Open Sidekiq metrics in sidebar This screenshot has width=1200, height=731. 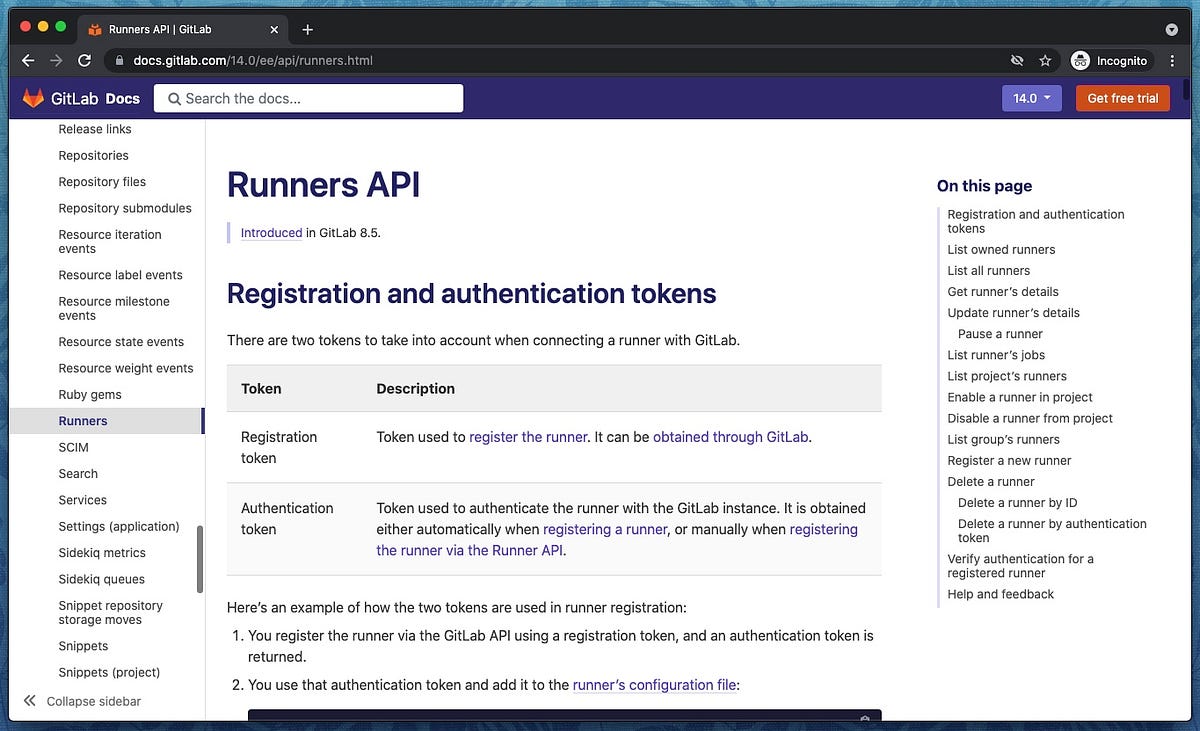(102, 553)
